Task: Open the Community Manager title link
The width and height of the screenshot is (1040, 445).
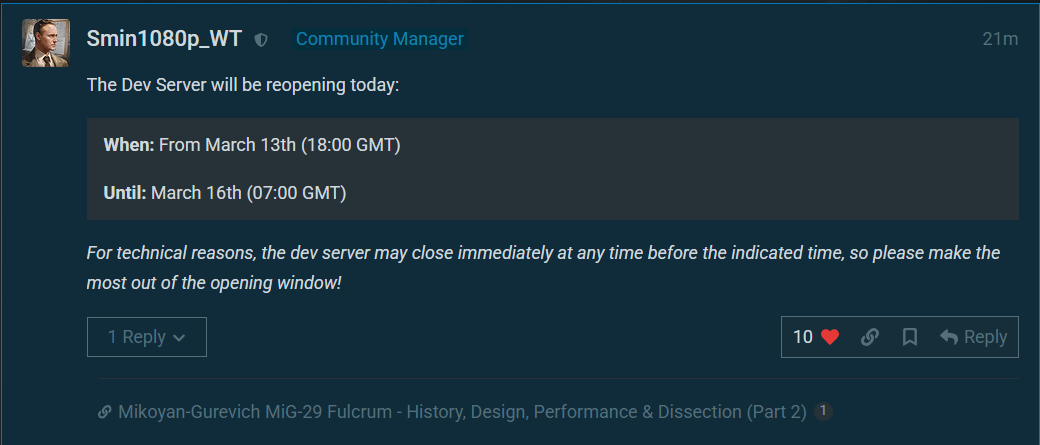Action: coord(380,39)
